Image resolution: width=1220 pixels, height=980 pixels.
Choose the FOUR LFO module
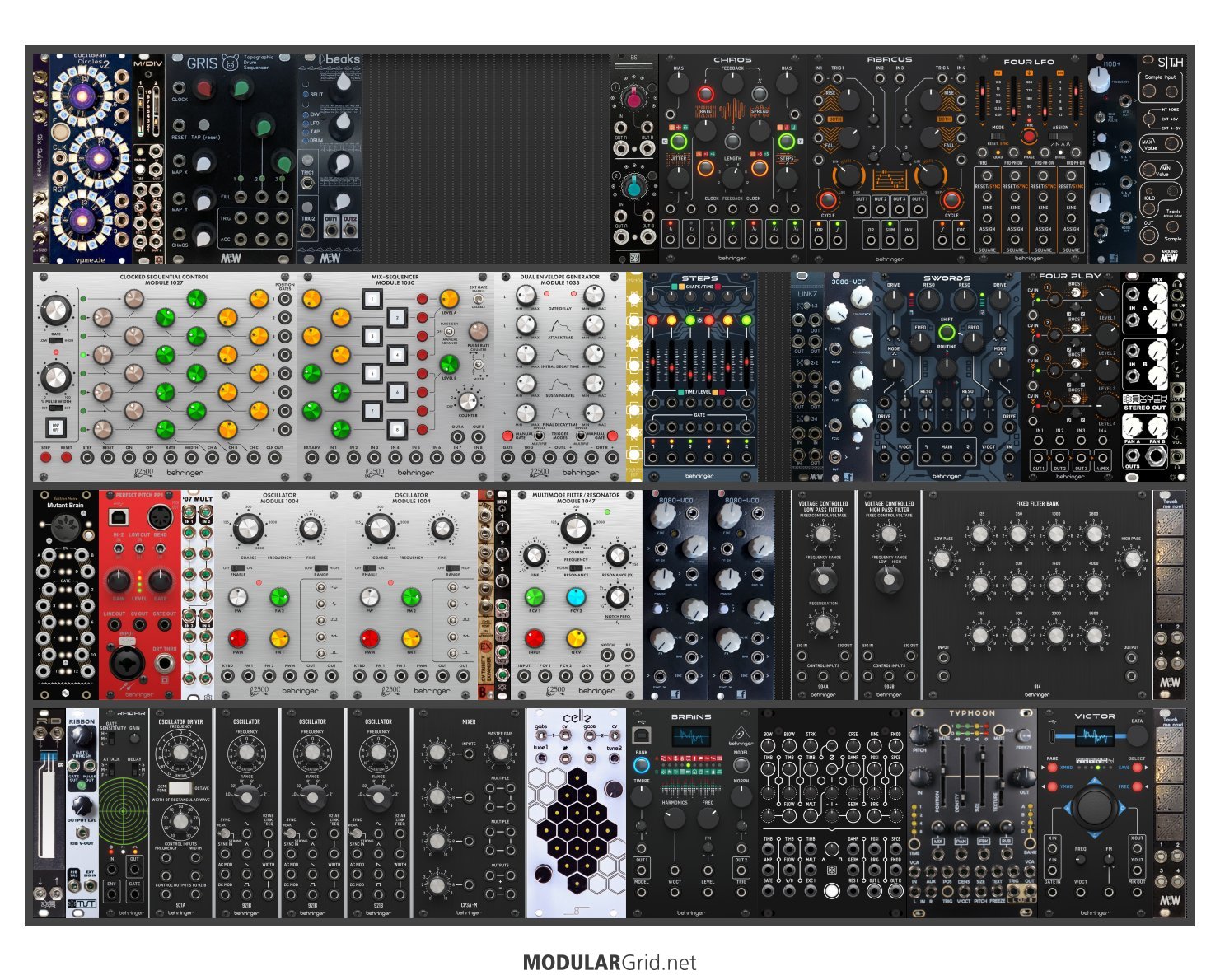(1030, 159)
